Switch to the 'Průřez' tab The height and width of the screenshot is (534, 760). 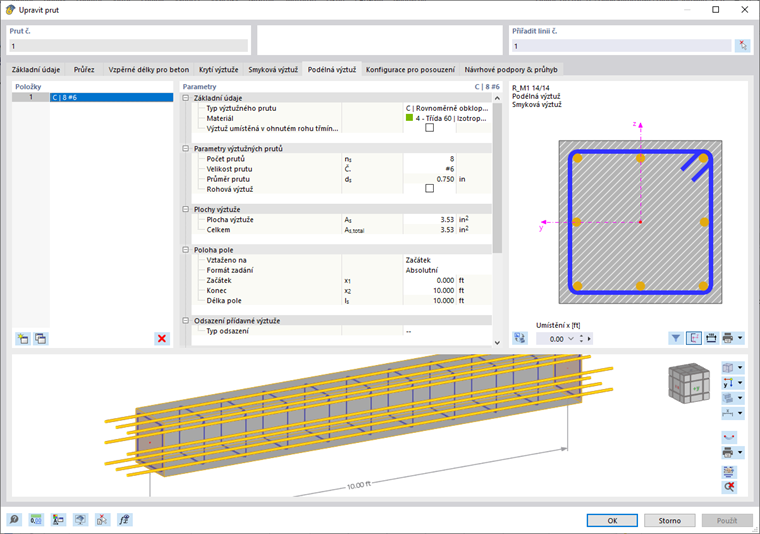click(x=84, y=69)
